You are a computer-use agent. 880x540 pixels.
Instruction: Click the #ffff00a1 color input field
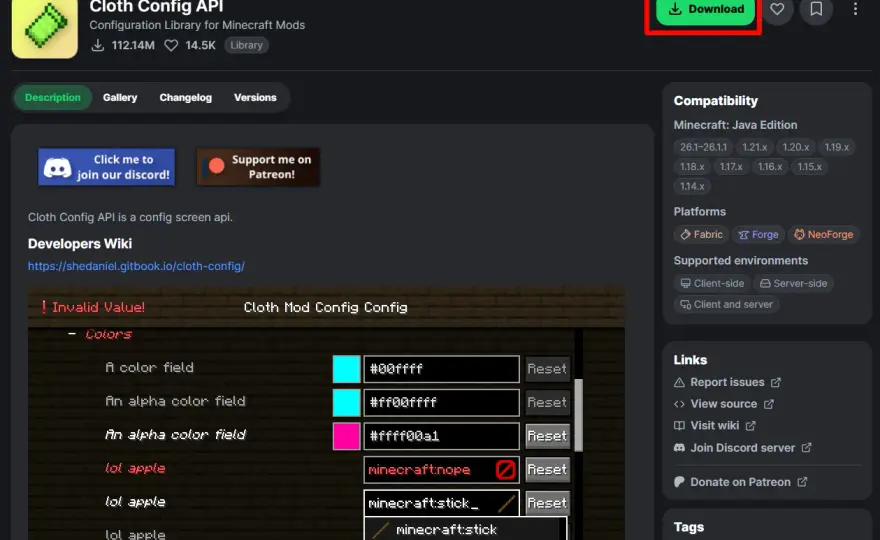pos(442,436)
